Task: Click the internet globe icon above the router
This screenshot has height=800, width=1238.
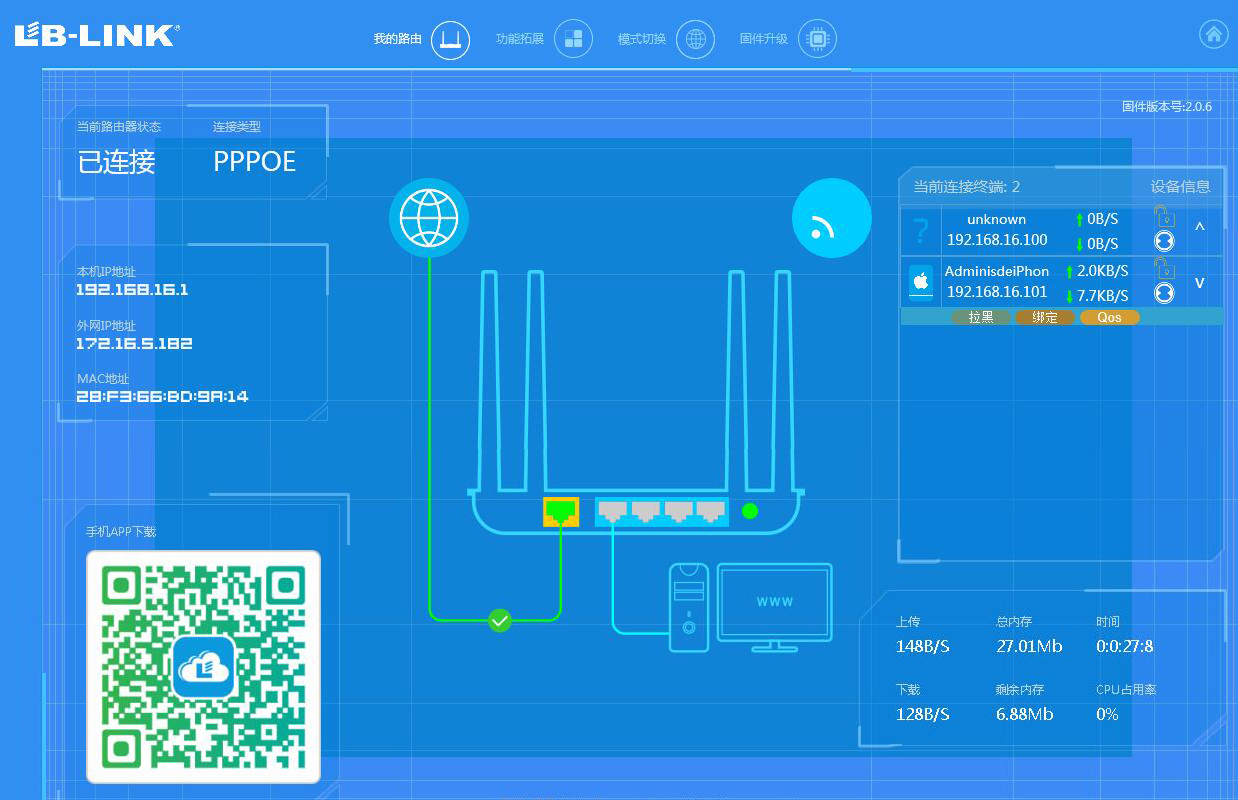Action: (429, 217)
